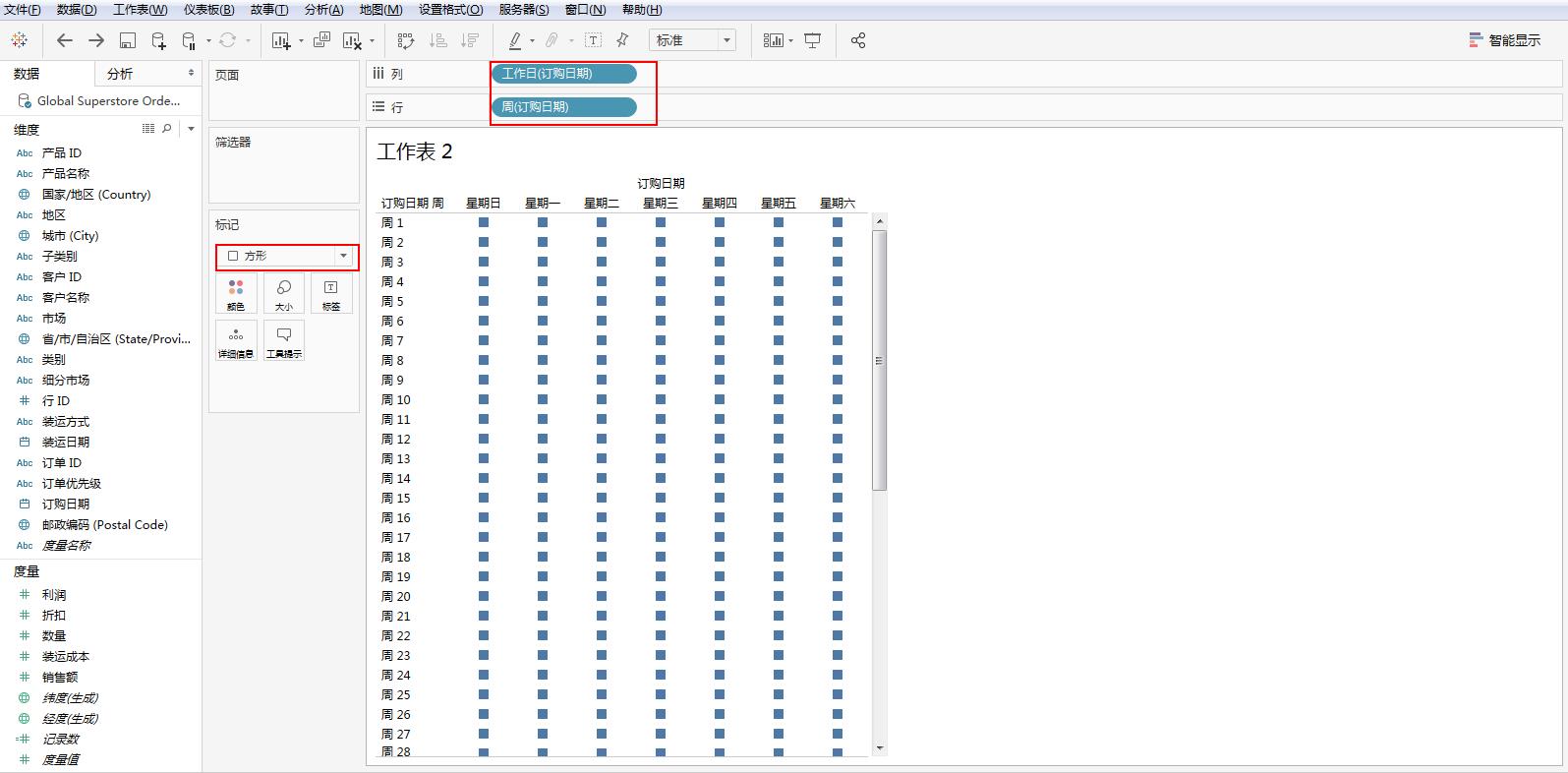Select the 周(订购日期) pill on rows
The image size is (1568, 773).
[563, 107]
